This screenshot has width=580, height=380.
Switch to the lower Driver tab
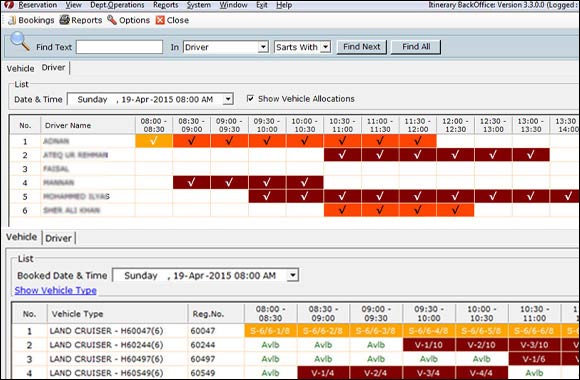point(58,238)
